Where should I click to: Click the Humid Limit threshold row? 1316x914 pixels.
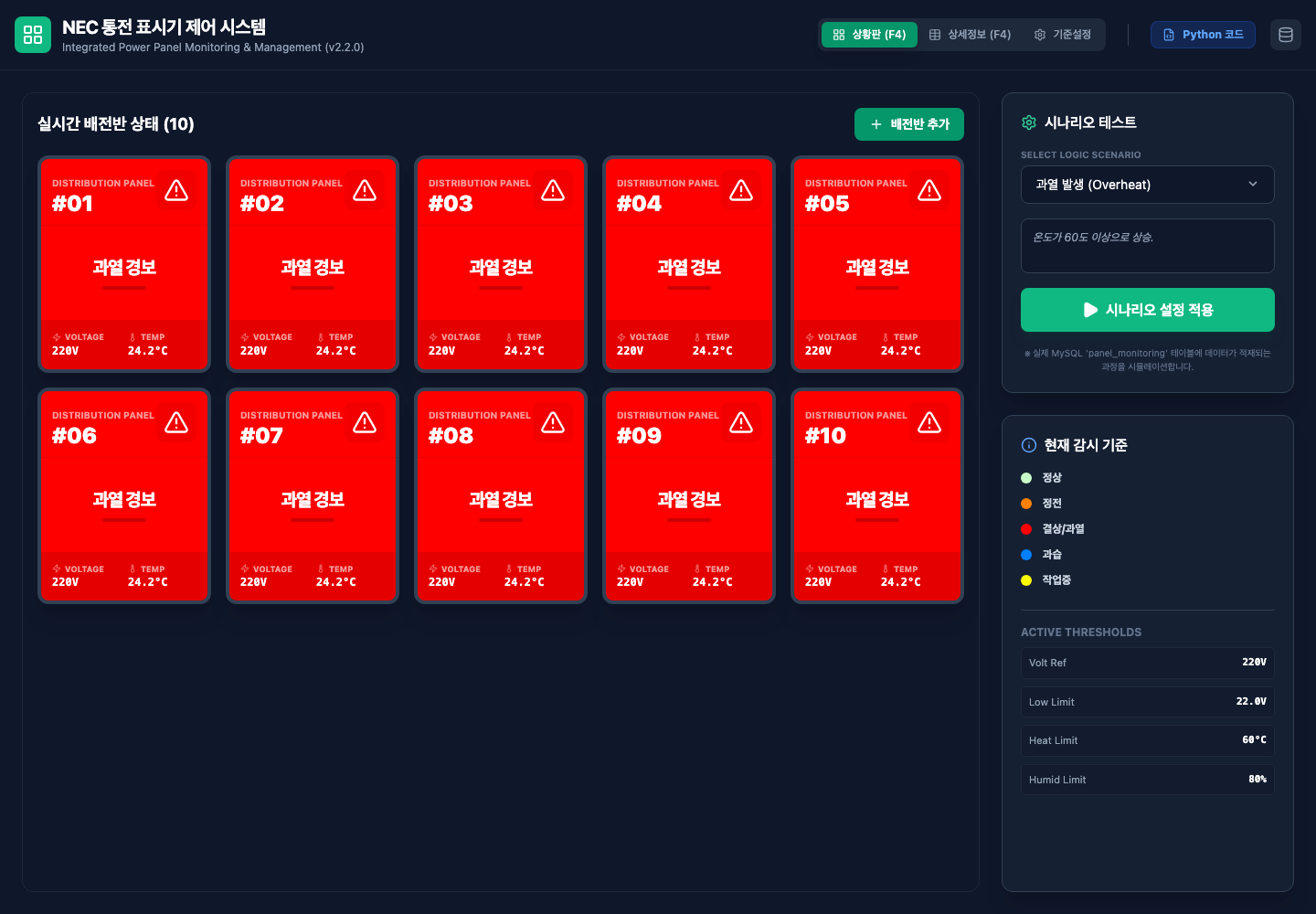point(1148,780)
